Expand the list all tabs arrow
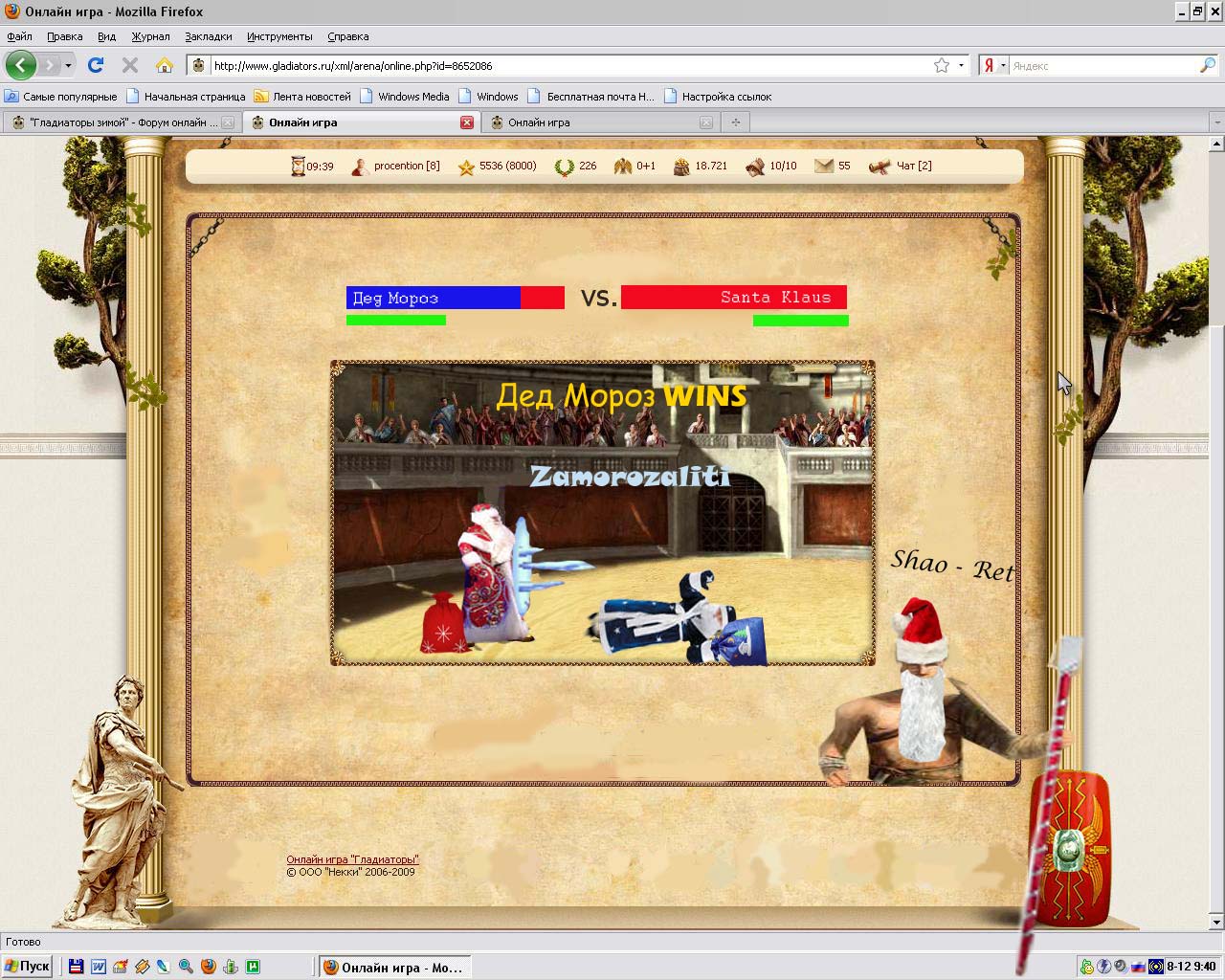 1216,122
